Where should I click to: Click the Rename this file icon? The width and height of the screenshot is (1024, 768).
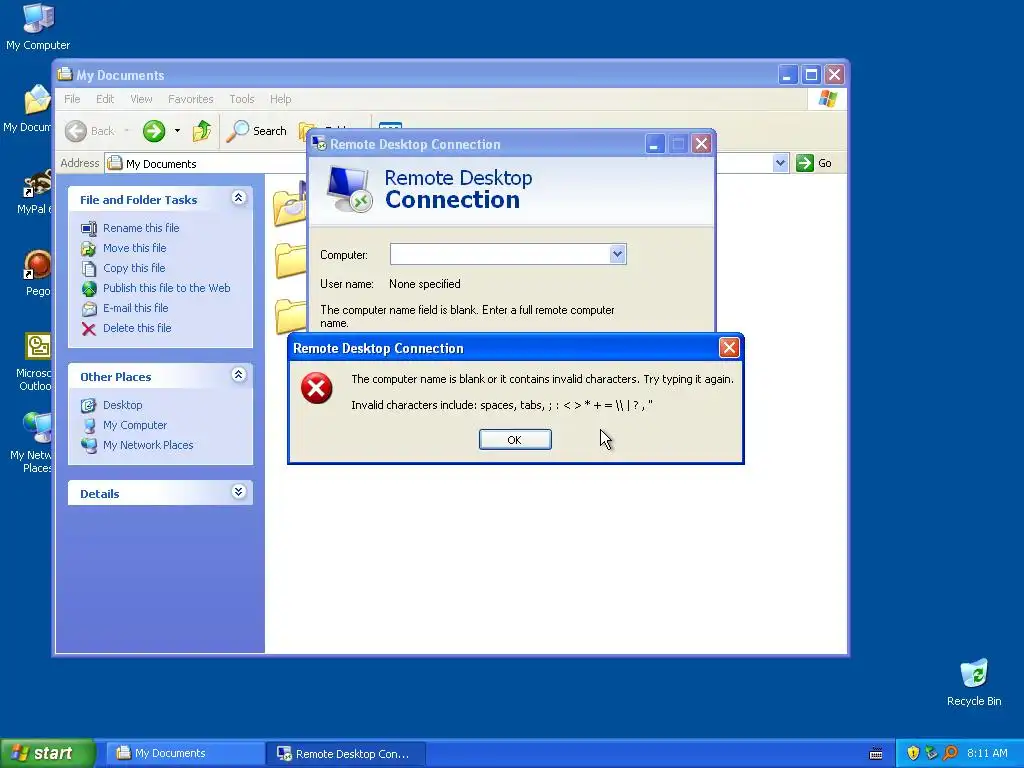[89, 228]
